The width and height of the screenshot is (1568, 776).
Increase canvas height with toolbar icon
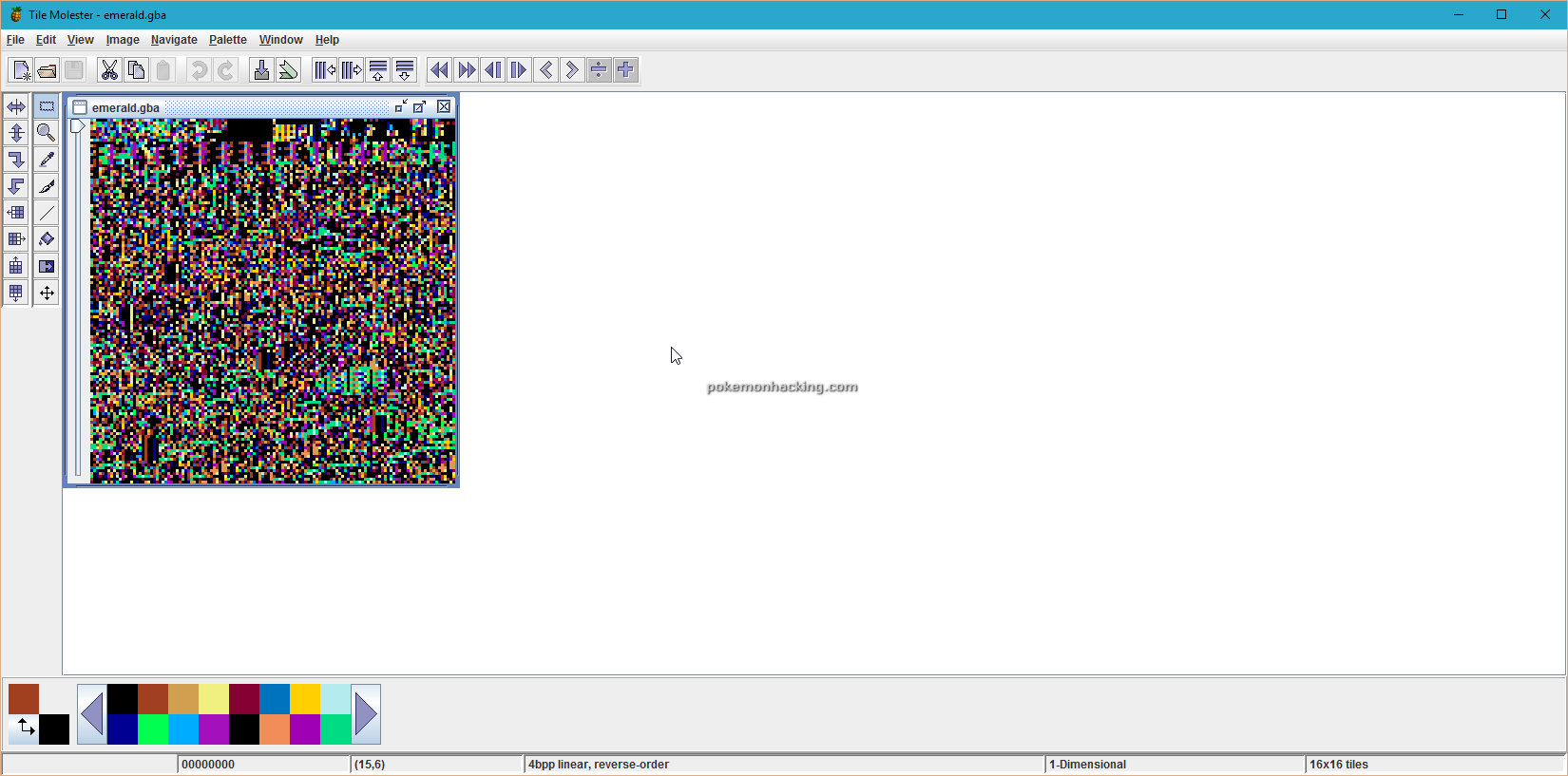pyautogui.click(x=405, y=70)
